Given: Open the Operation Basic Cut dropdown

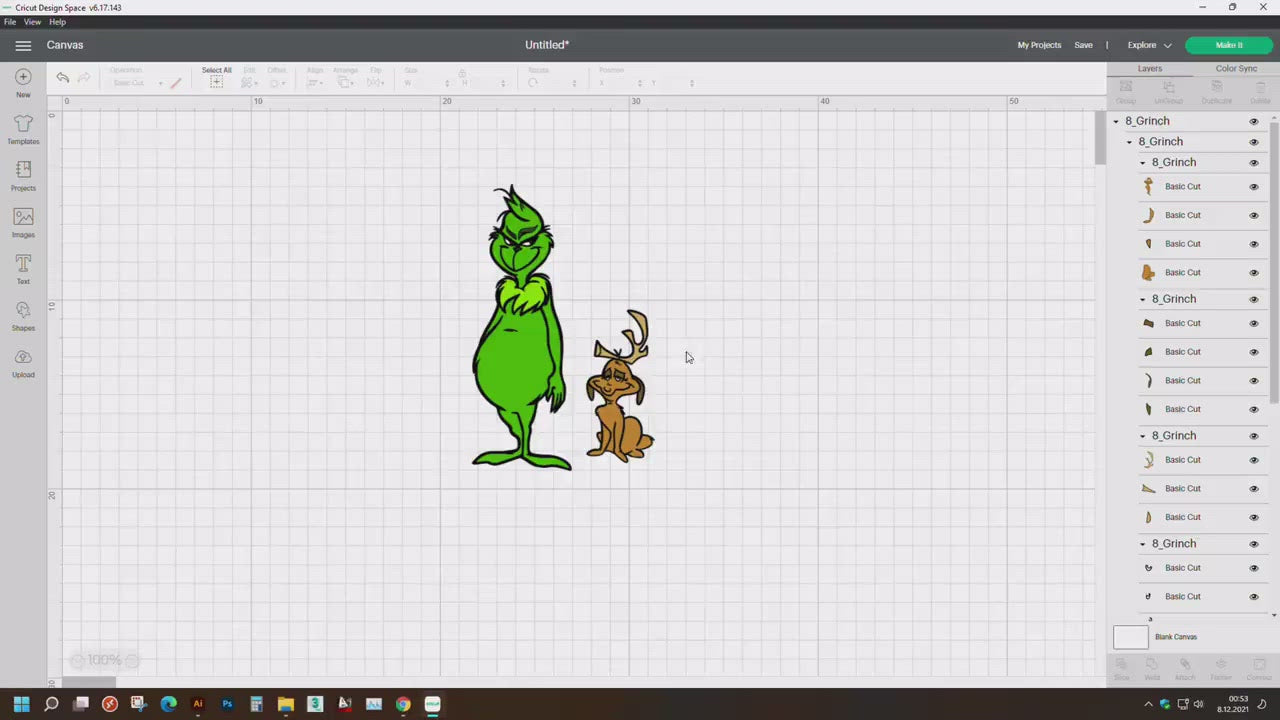Looking at the screenshot, I should [137, 83].
